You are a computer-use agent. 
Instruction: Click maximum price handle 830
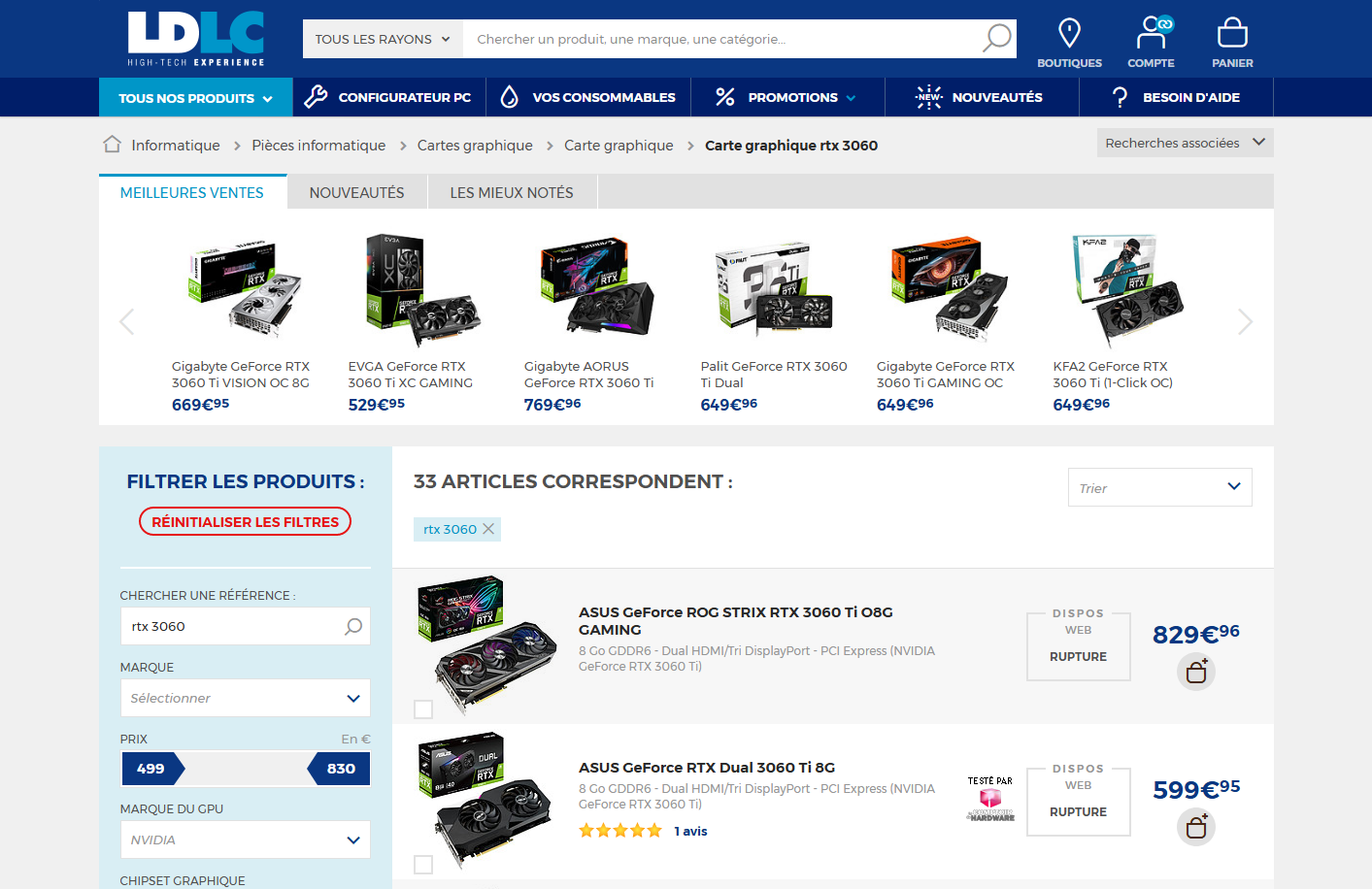339,769
